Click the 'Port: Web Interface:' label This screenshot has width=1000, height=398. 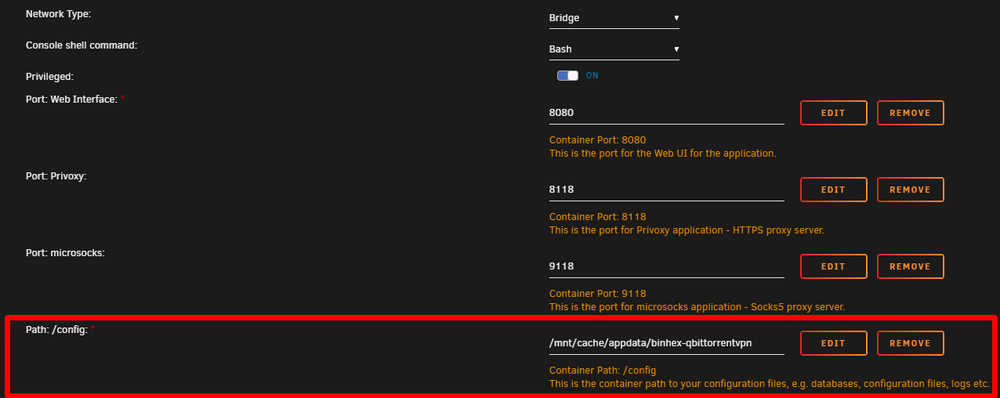(71, 99)
